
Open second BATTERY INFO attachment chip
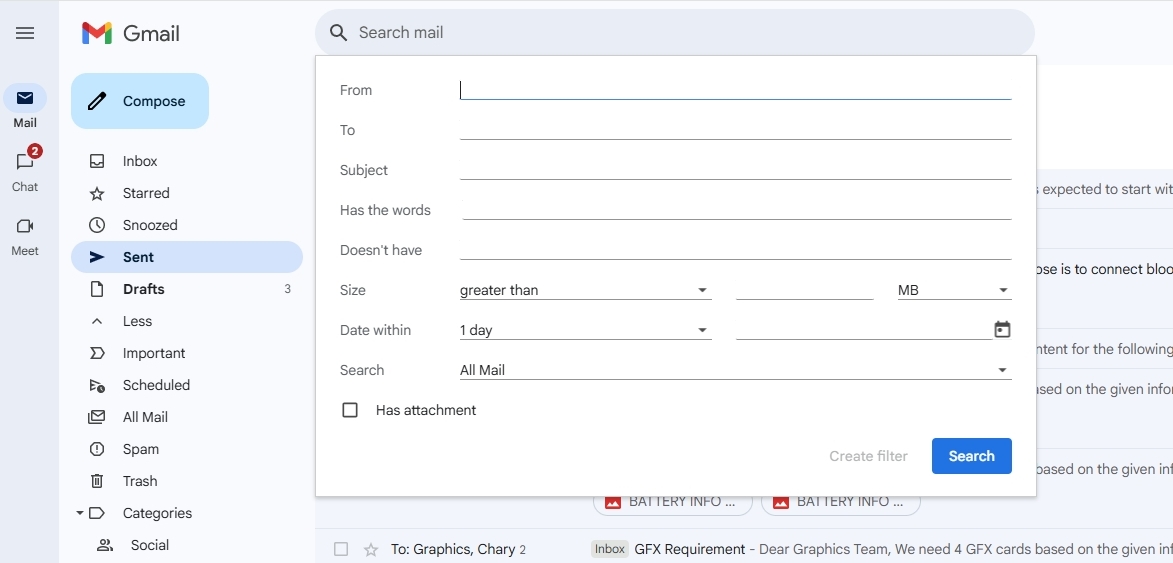point(840,502)
